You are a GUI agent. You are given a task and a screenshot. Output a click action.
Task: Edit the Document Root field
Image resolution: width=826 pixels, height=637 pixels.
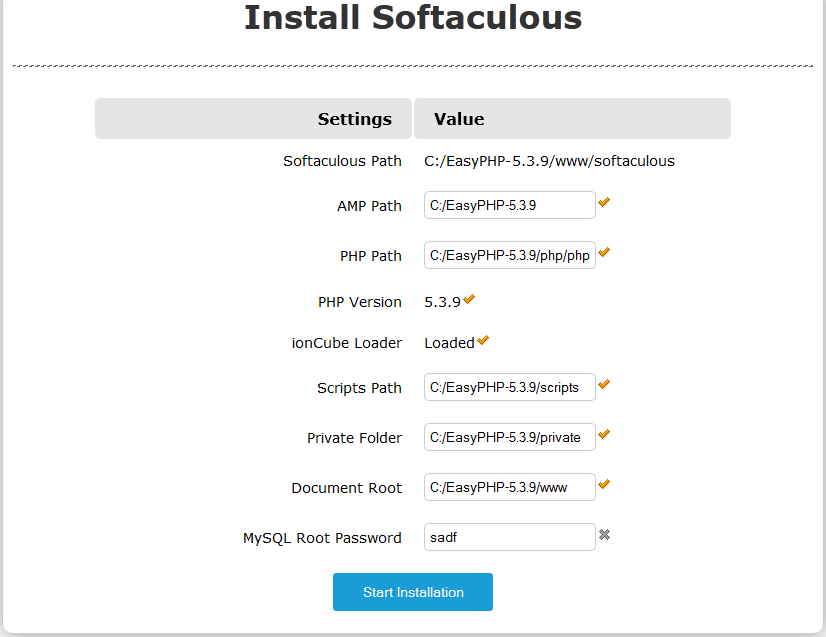[x=509, y=487]
